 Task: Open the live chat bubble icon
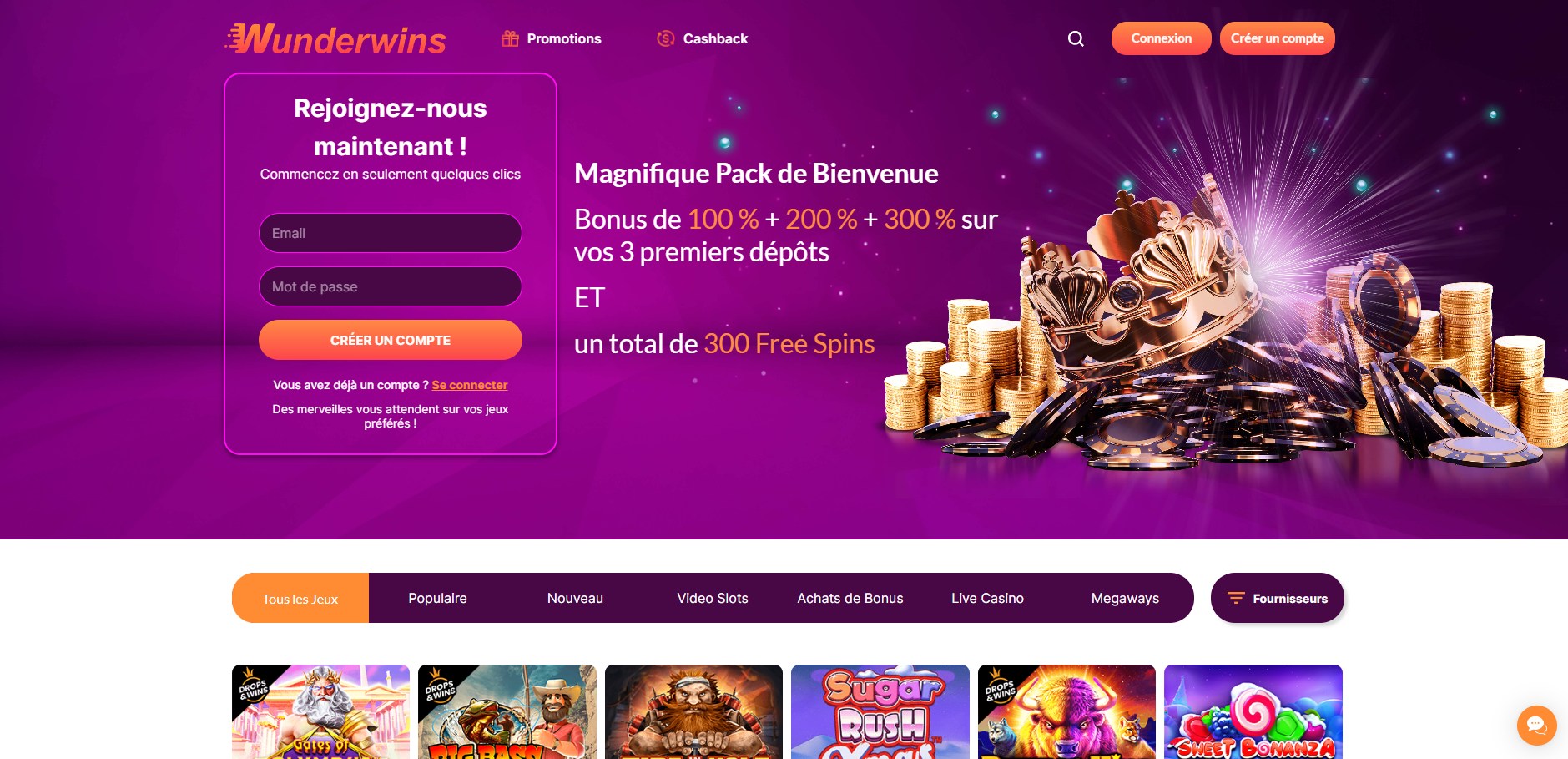(x=1536, y=726)
